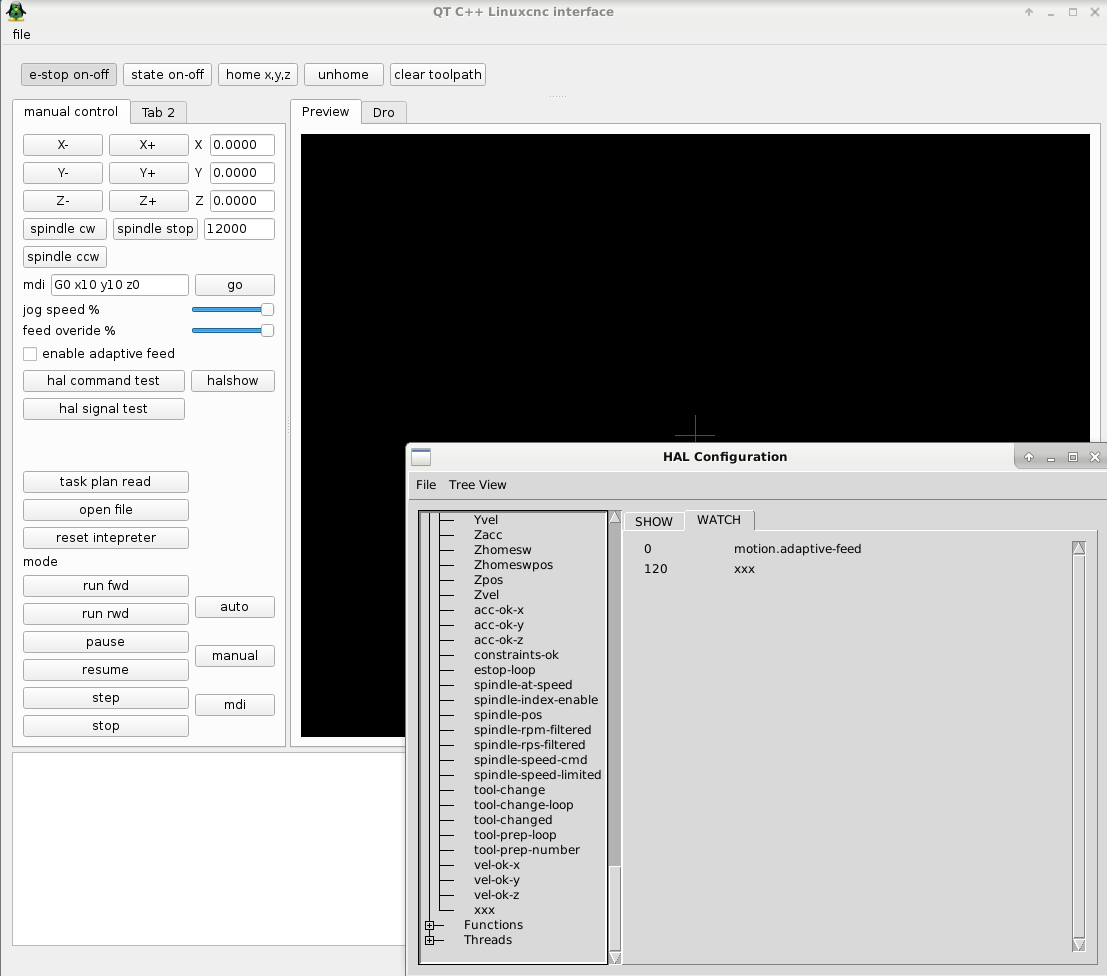Screen dimensions: 1107x976
Task: Switch to the Dro tab
Action: coord(383,113)
